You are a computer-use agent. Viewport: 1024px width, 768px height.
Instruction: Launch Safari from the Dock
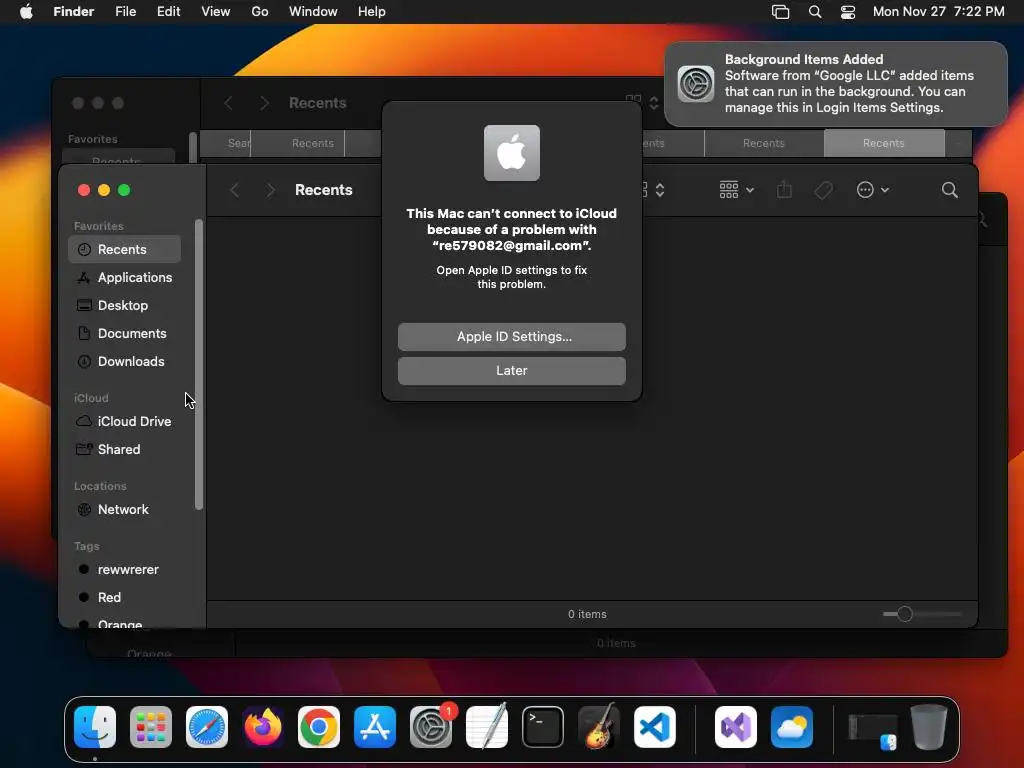point(207,727)
